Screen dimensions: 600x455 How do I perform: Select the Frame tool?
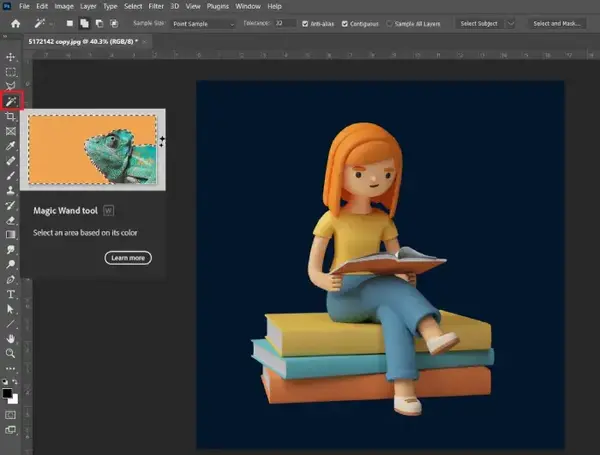(10, 131)
